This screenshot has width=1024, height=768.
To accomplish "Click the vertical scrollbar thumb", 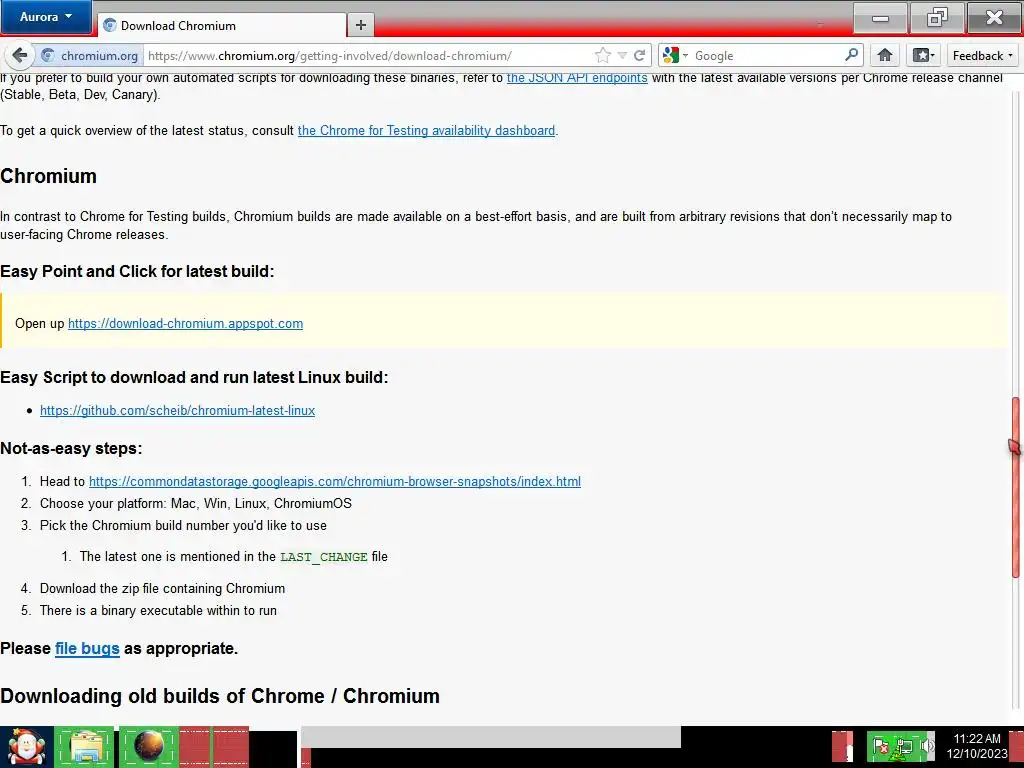I will pos(1016,487).
